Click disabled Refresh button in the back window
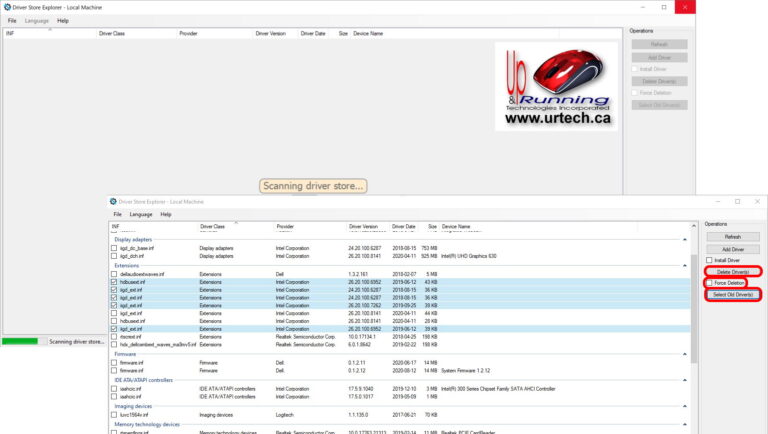Viewport: 768px width, 434px height. 659,44
